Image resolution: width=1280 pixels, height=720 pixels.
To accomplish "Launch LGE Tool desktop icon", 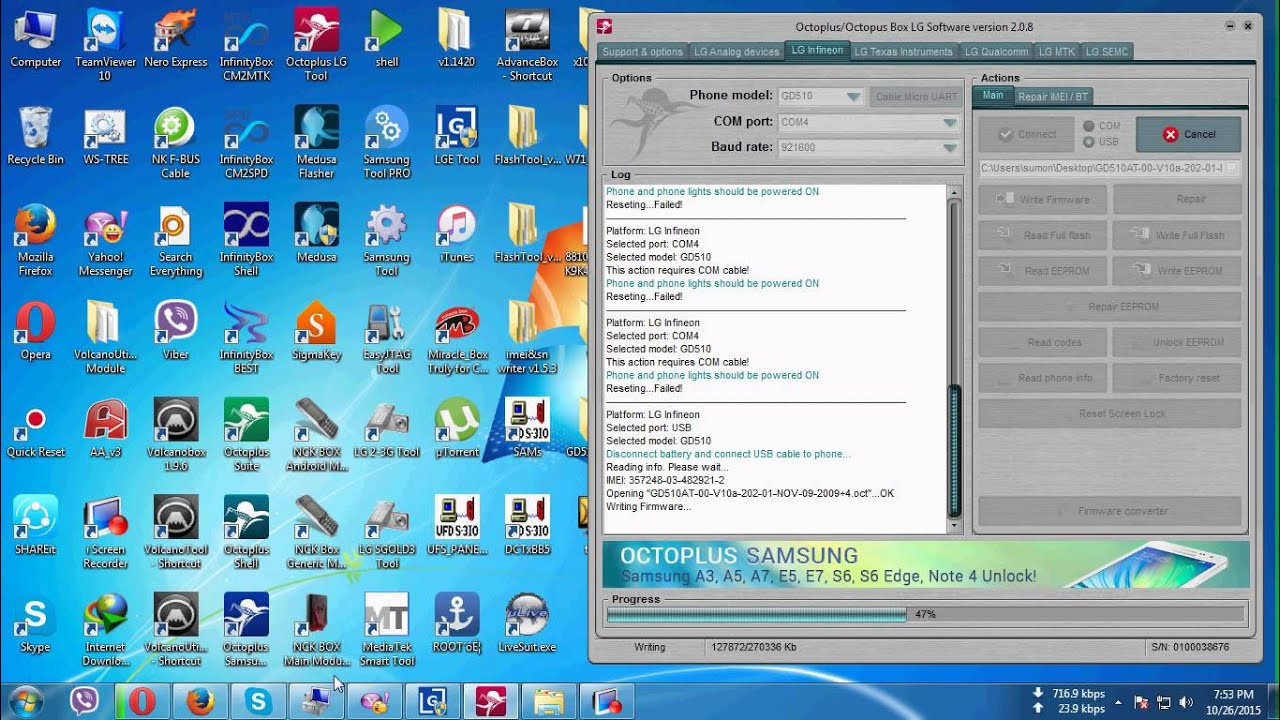I will click(x=457, y=136).
